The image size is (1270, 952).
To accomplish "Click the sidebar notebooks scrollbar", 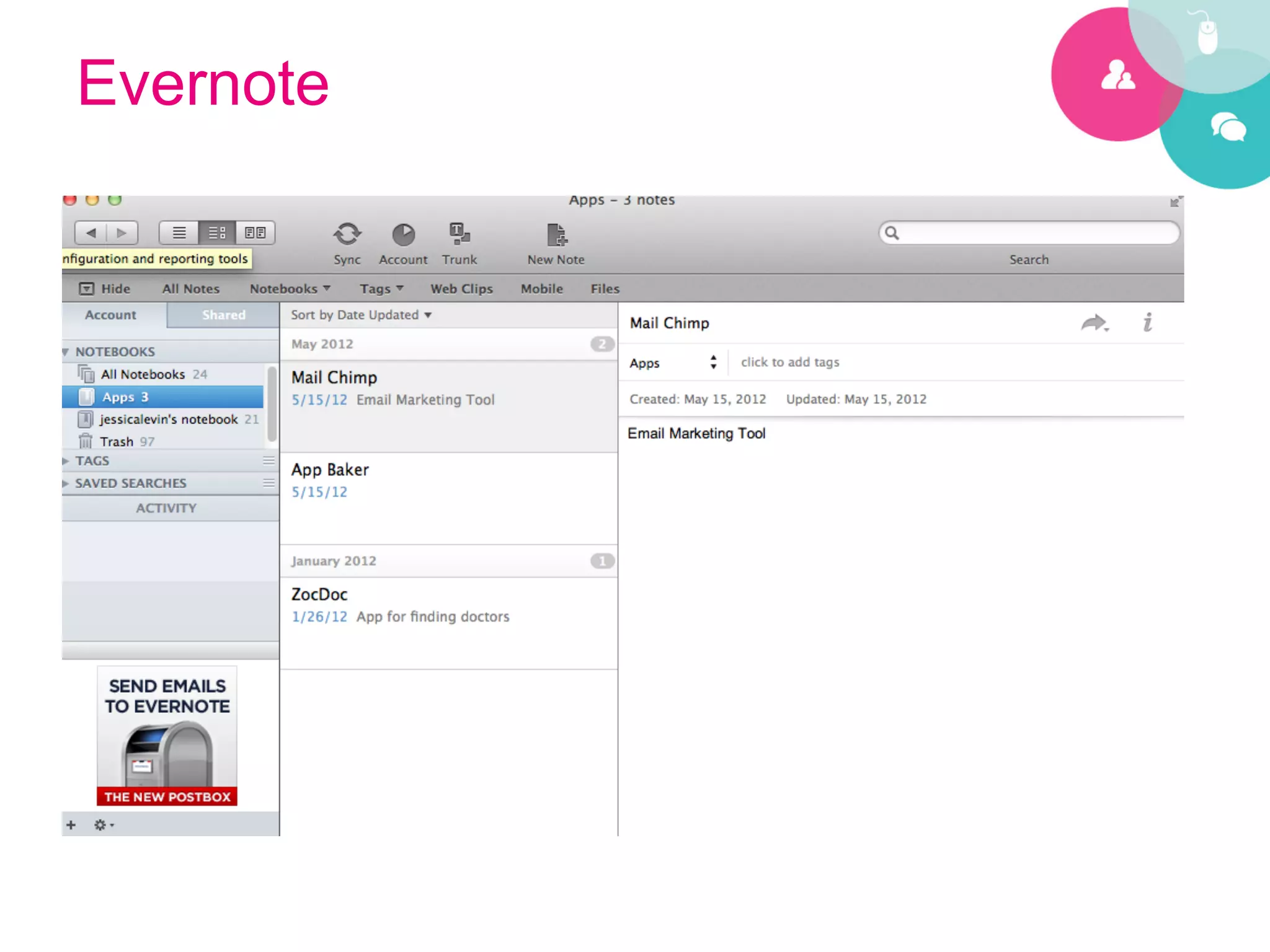I will 272,404.
